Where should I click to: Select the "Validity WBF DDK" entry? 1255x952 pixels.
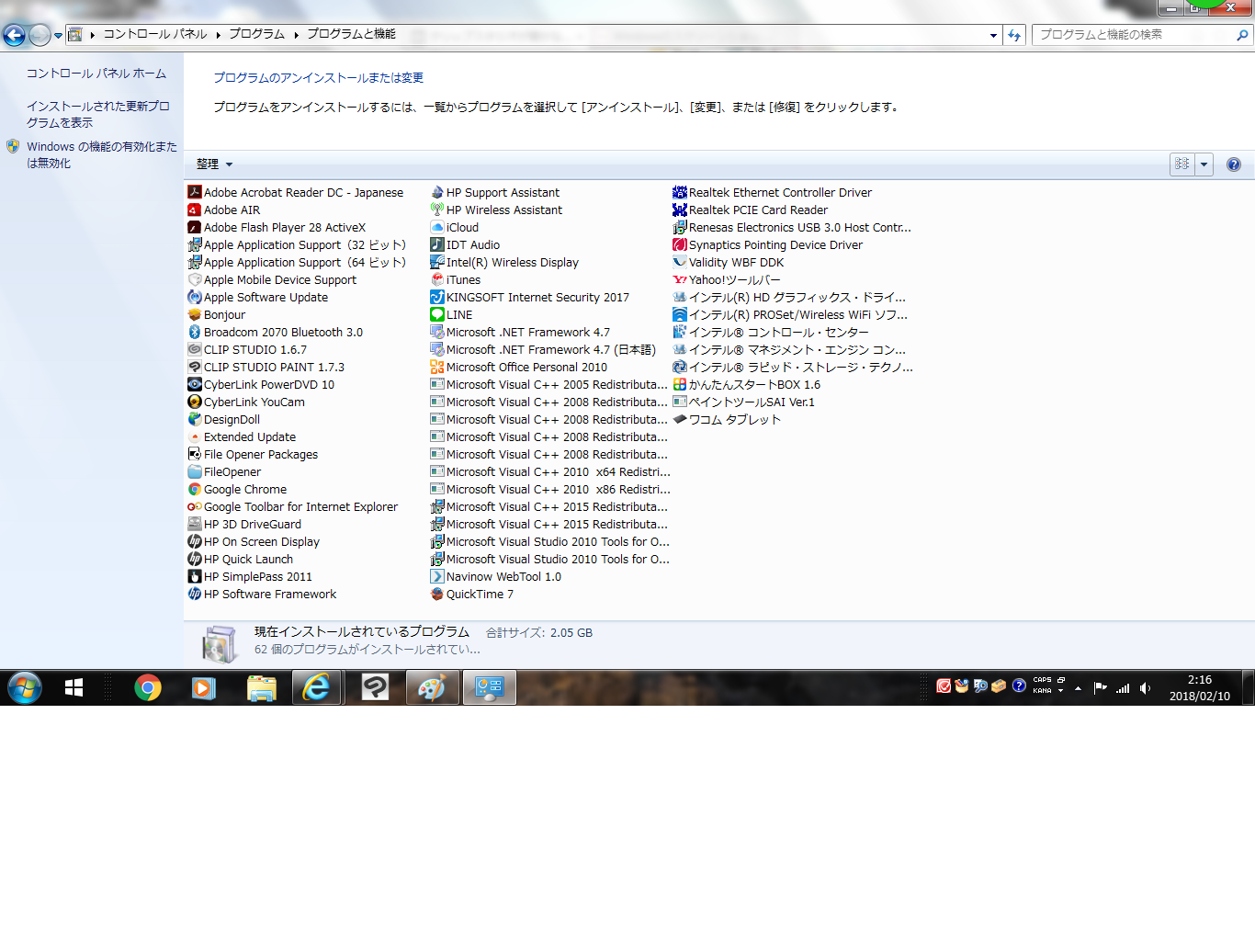pos(729,262)
